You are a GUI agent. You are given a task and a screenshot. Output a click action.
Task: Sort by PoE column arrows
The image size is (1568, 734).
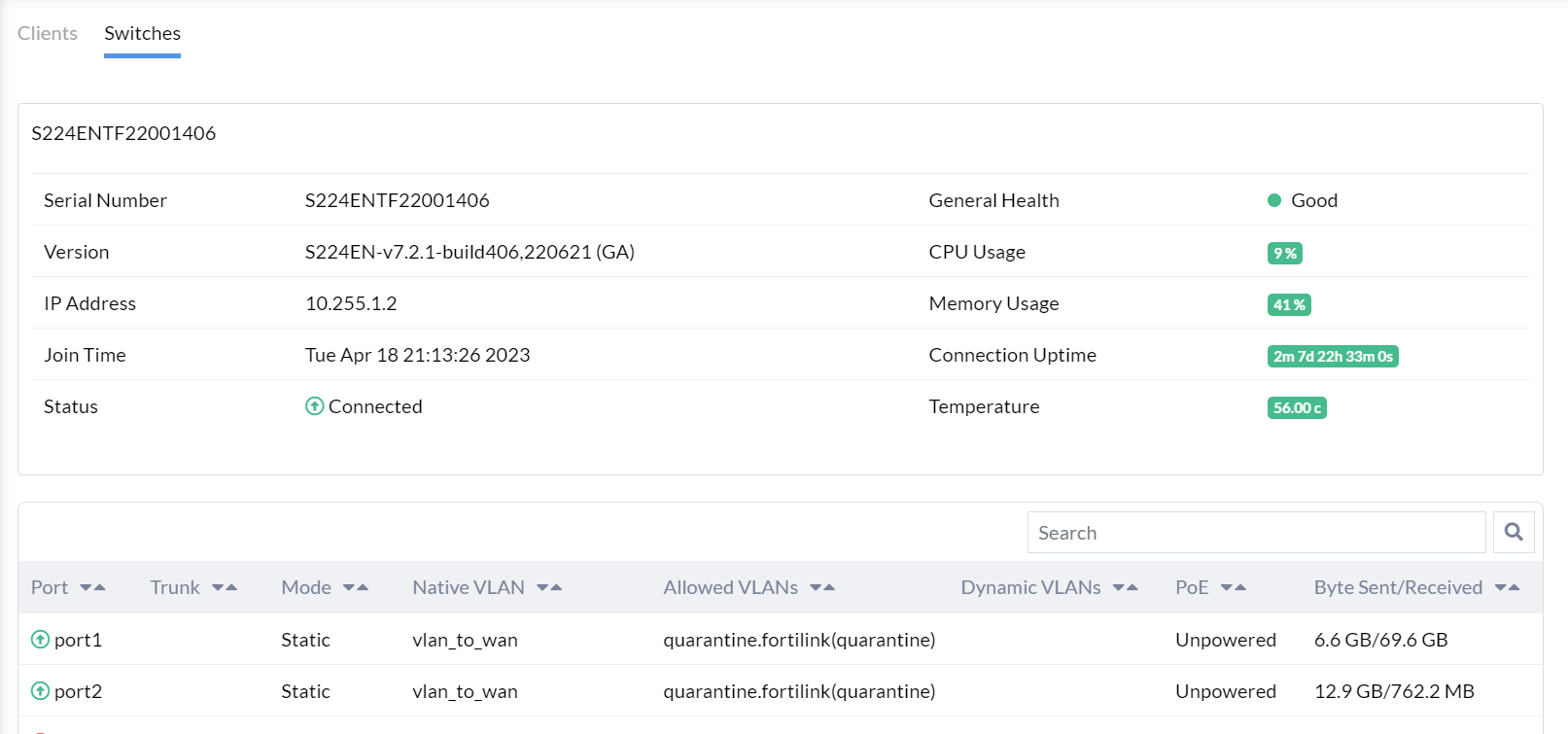[1234, 587]
